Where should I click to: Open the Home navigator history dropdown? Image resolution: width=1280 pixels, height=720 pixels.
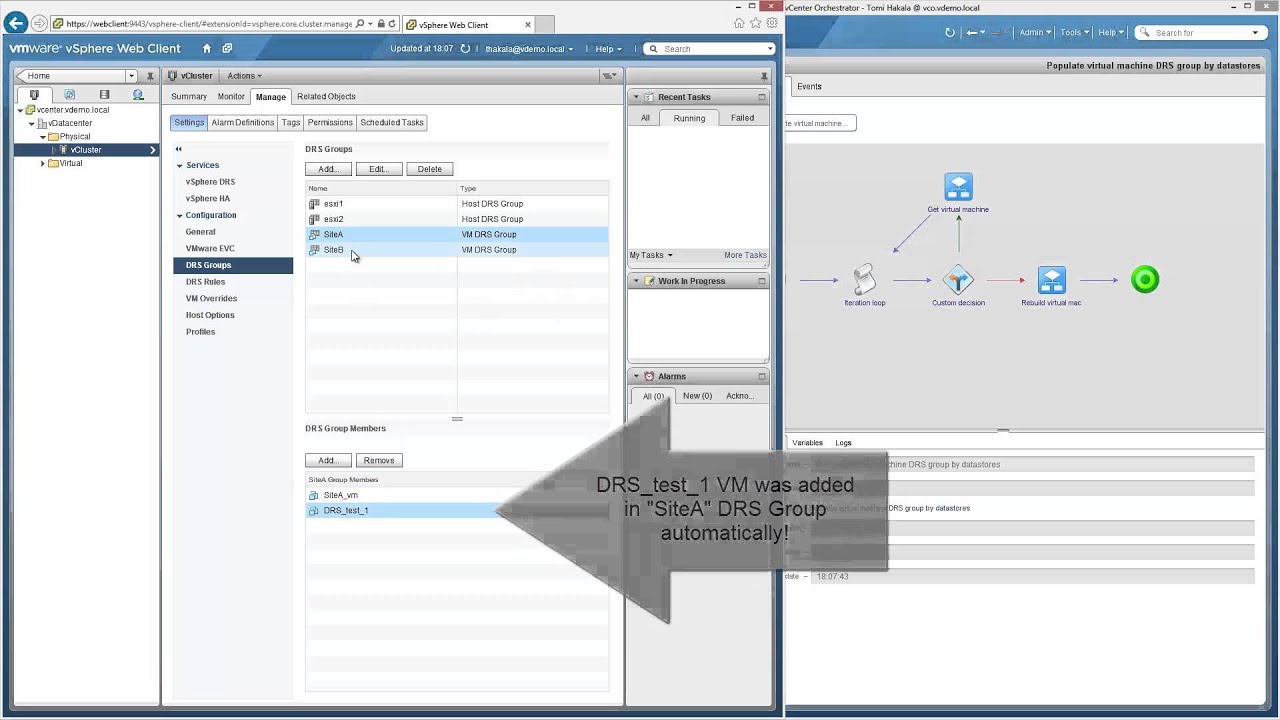131,76
